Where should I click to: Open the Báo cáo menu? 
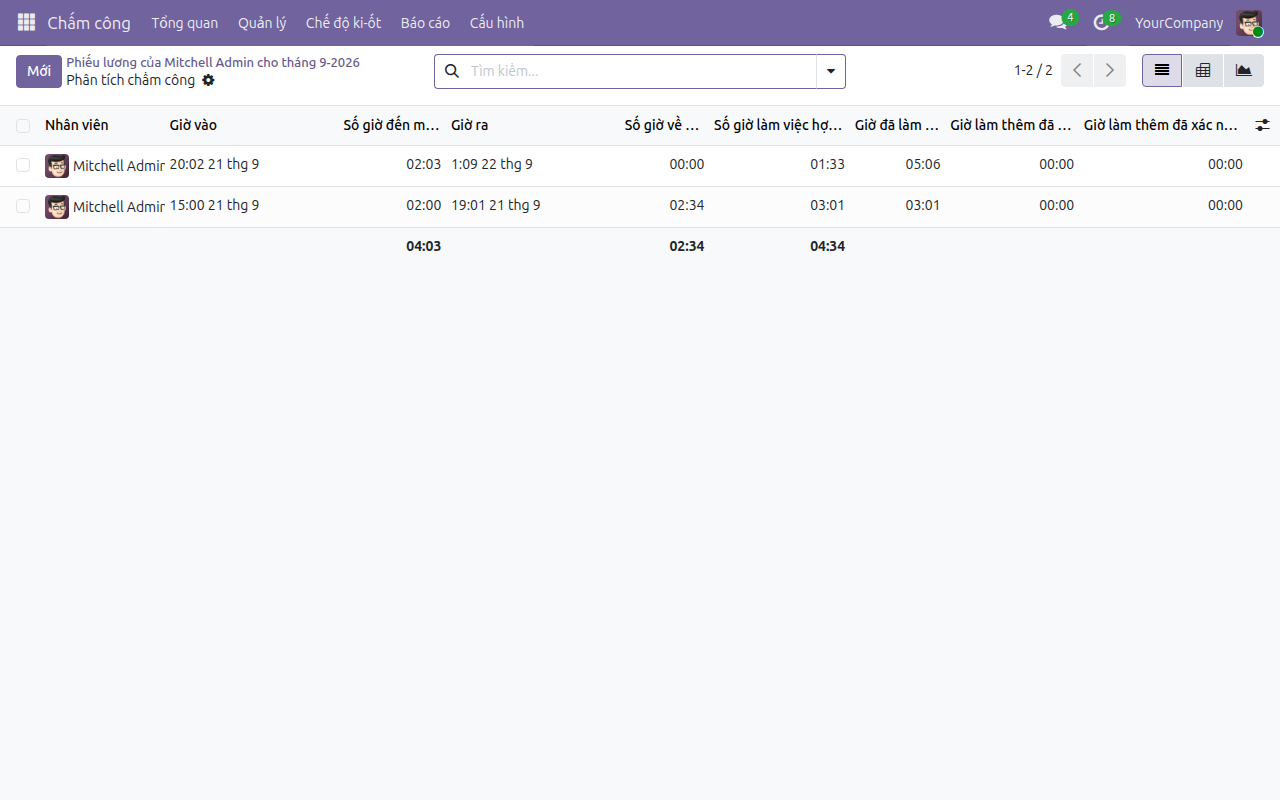(425, 22)
